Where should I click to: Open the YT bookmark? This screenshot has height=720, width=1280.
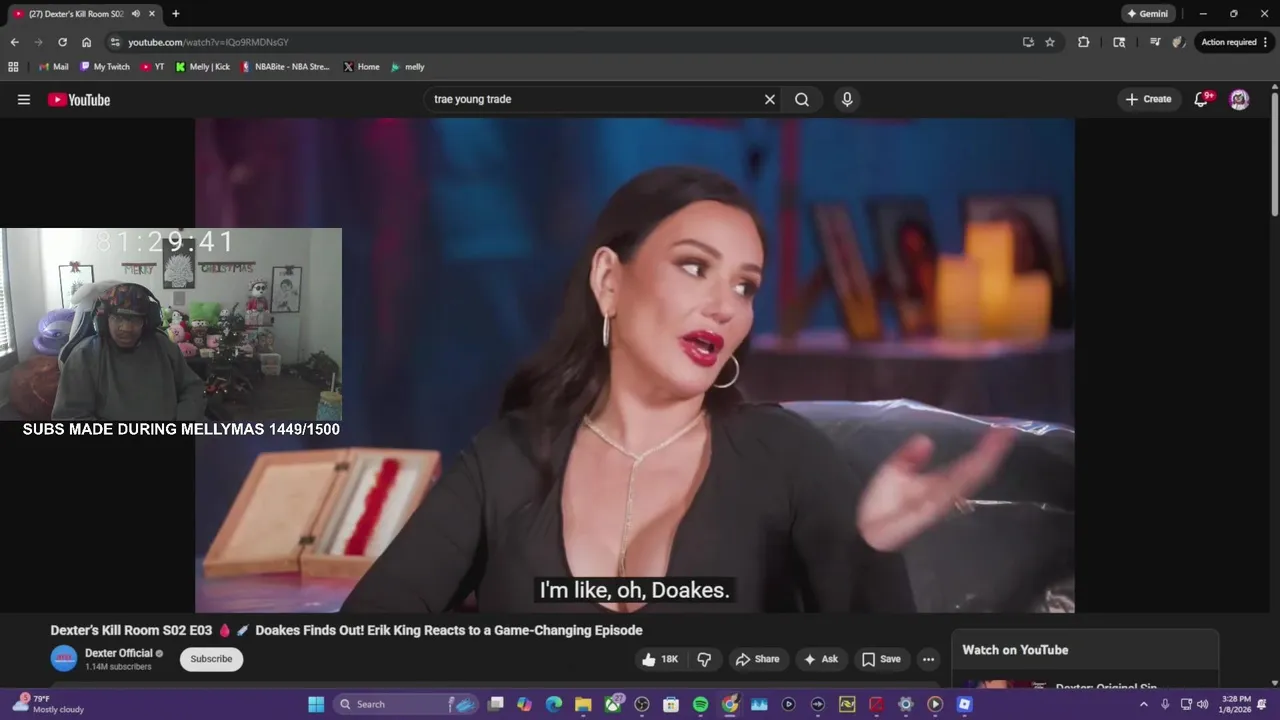153,67
